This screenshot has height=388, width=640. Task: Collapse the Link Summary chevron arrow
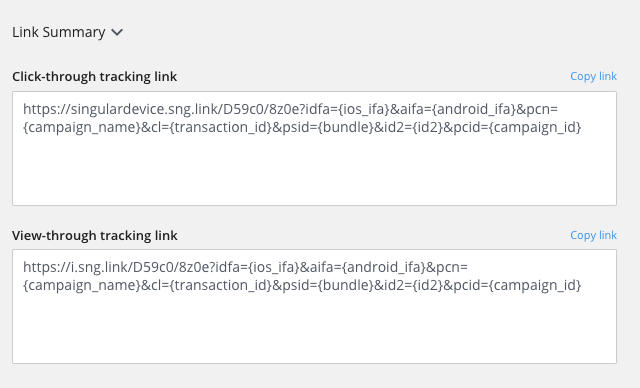[x=117, y=32]
